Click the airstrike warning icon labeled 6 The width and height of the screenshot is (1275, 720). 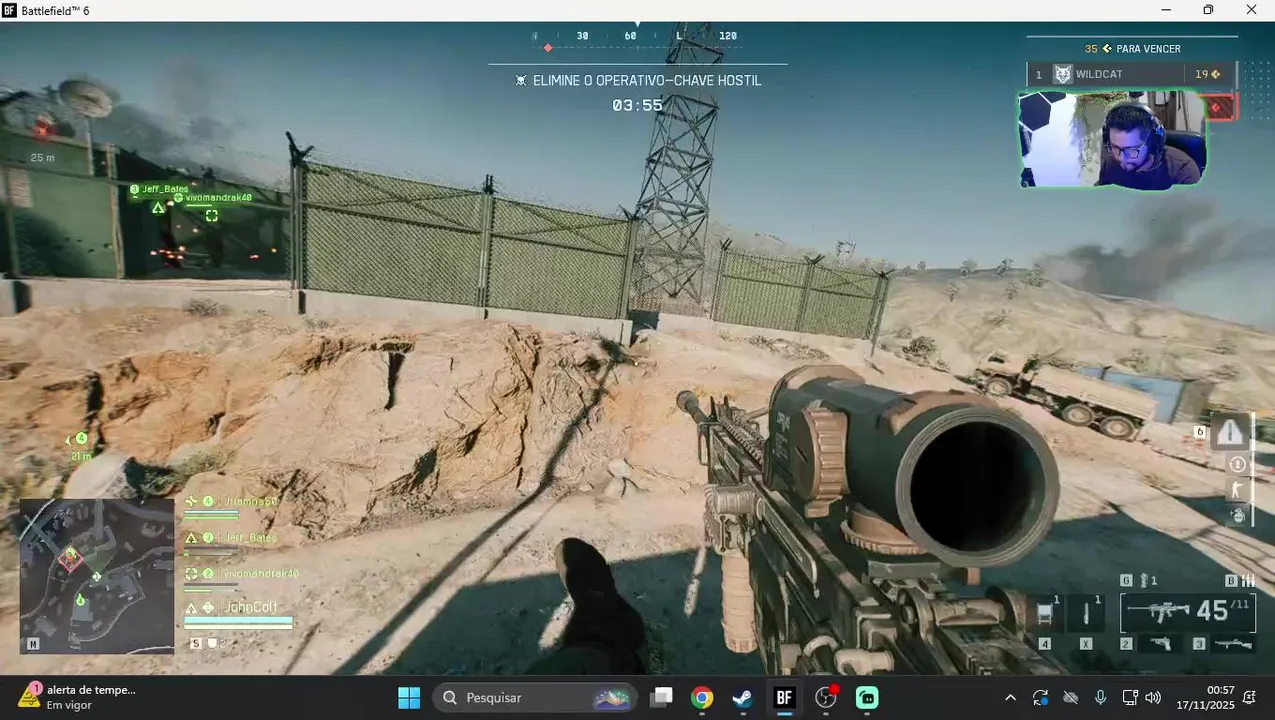pyautogui.click(x=1230, y=432)
